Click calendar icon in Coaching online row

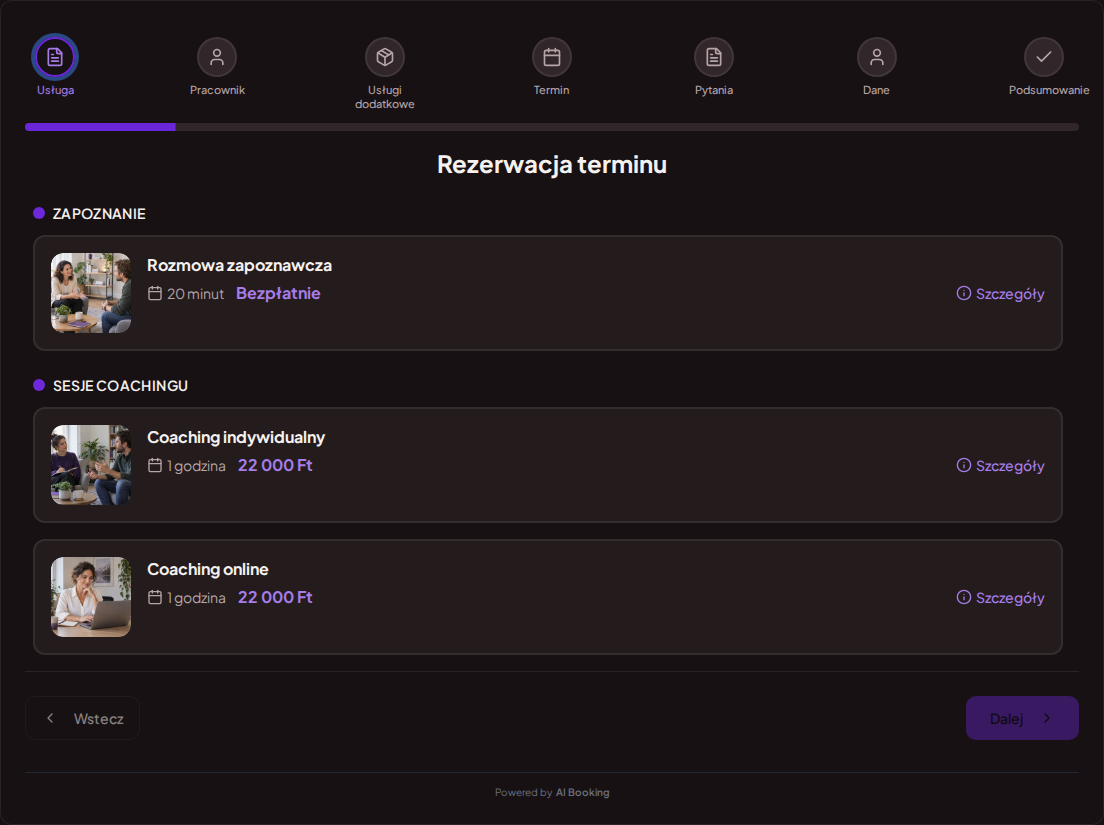[155, 597]
